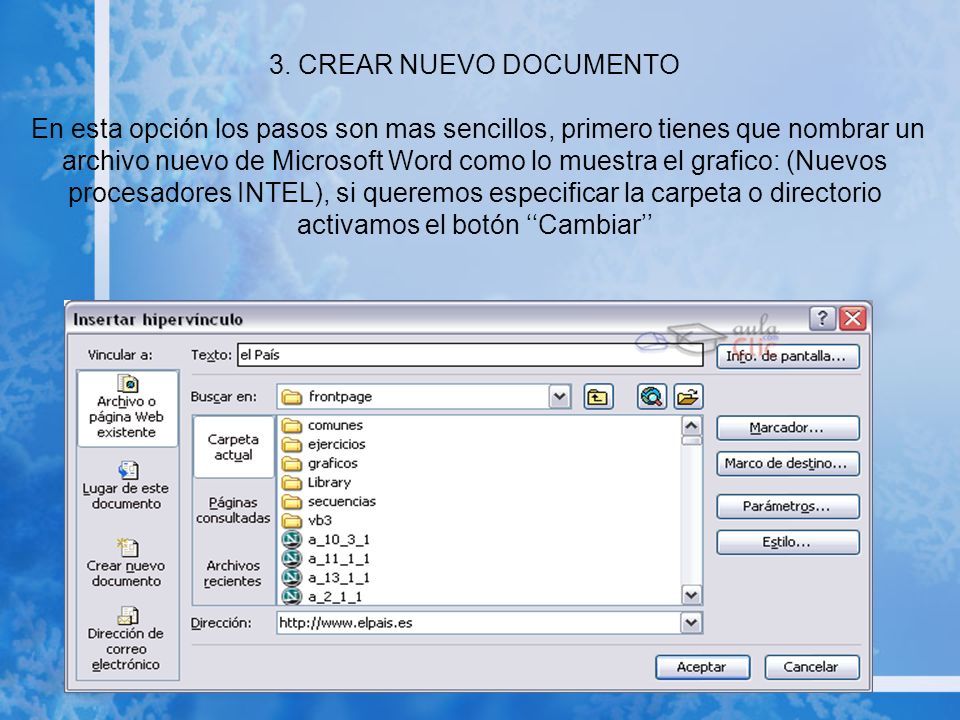Click the Texto field containing 'el País'
The image size is (960, 720).
point(470,355)
